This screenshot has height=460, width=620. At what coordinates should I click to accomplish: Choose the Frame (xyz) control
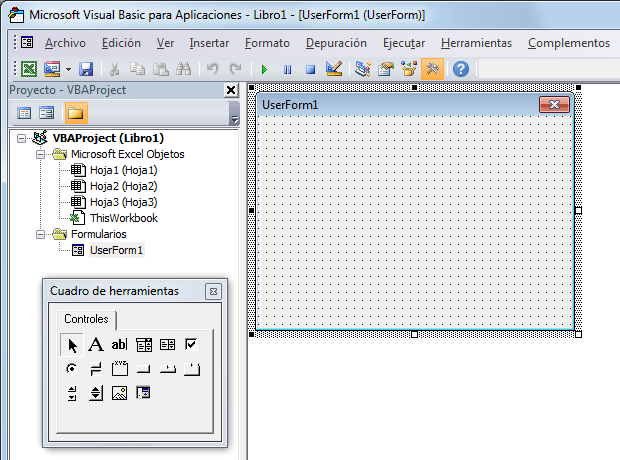119,368
